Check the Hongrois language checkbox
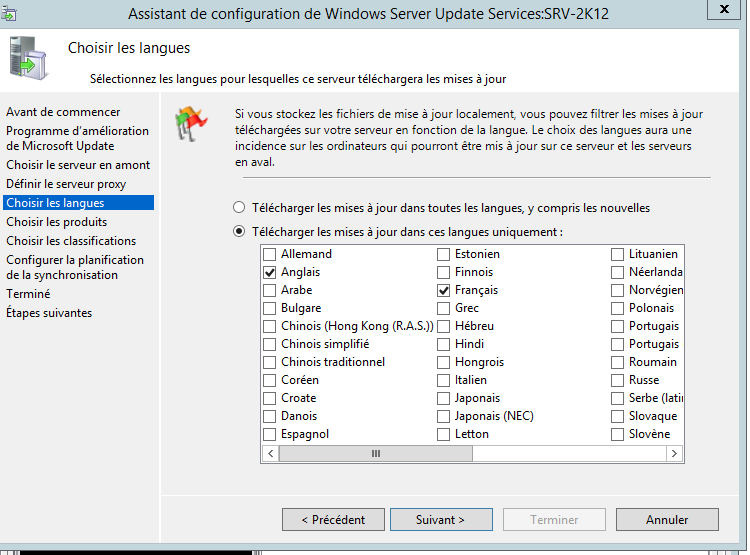Image resolution: width=750 pixels, height=555 pixels. click(443, 362)
